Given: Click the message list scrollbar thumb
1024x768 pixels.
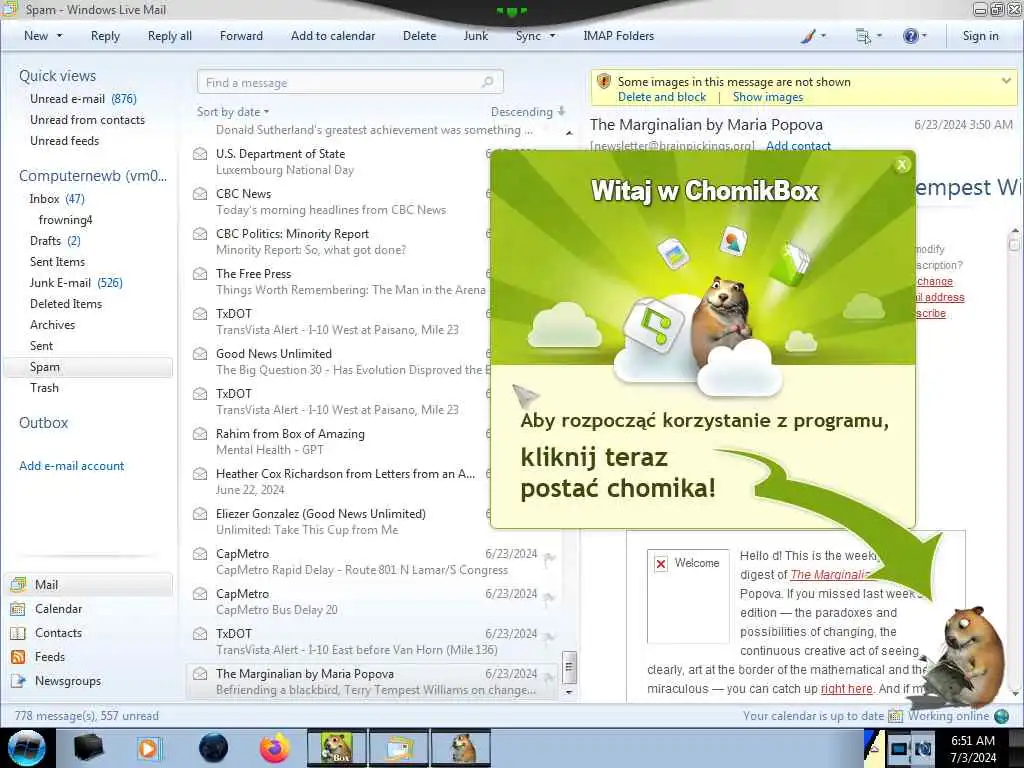Looking at the screenshot, I should point(569,667).
